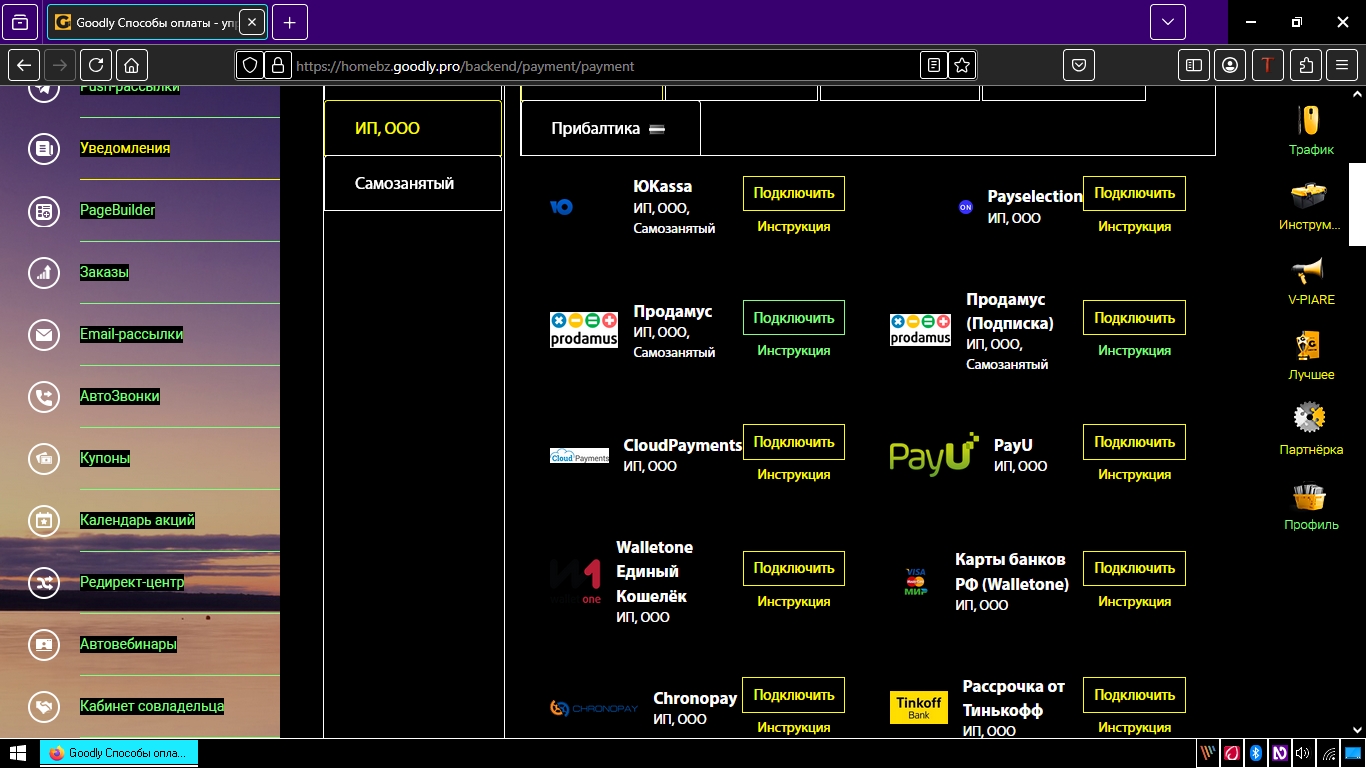Open Payselection Инструкция link

click(x=1134, y=227)
